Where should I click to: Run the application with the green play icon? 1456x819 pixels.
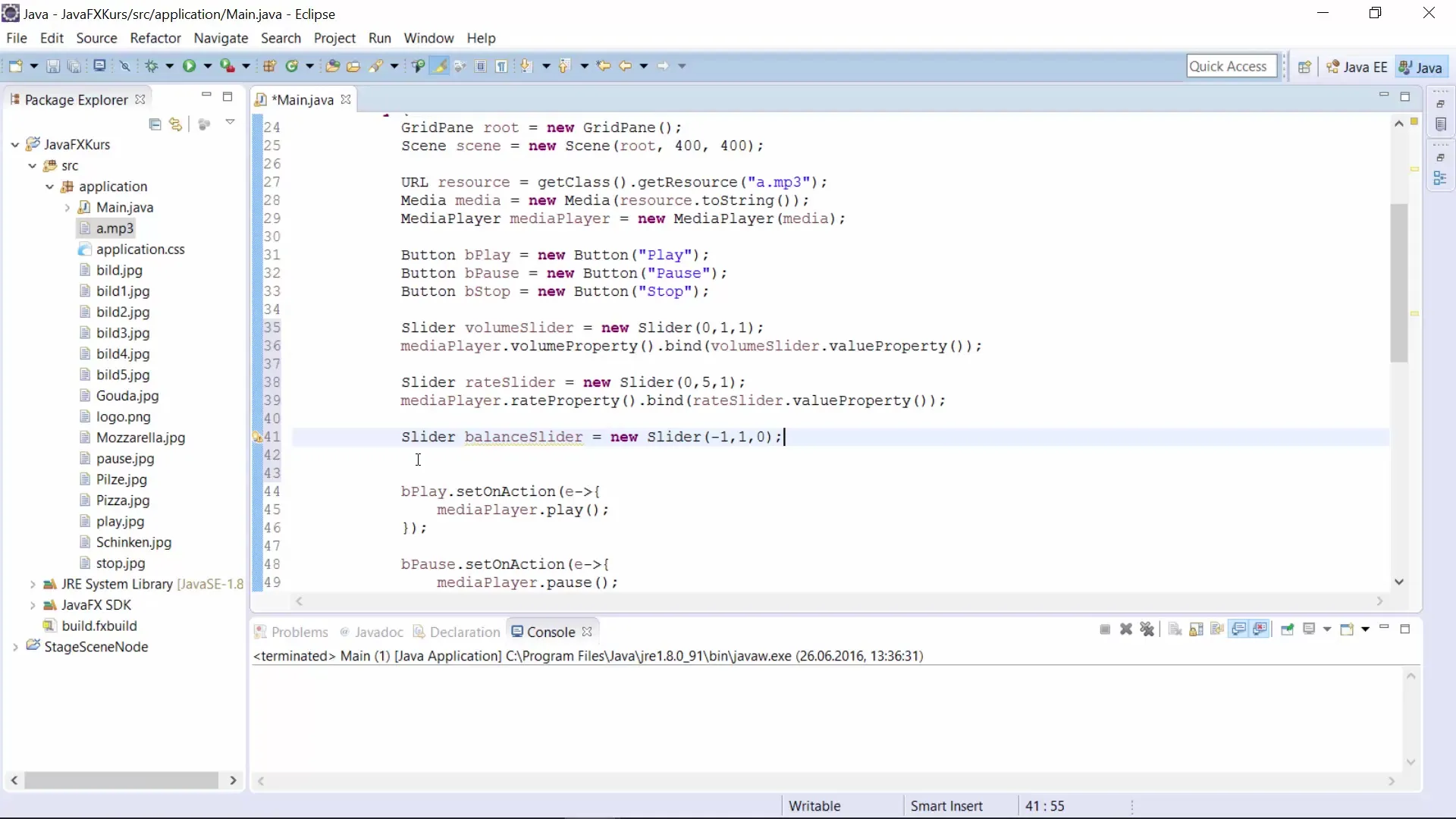(189, 66)
